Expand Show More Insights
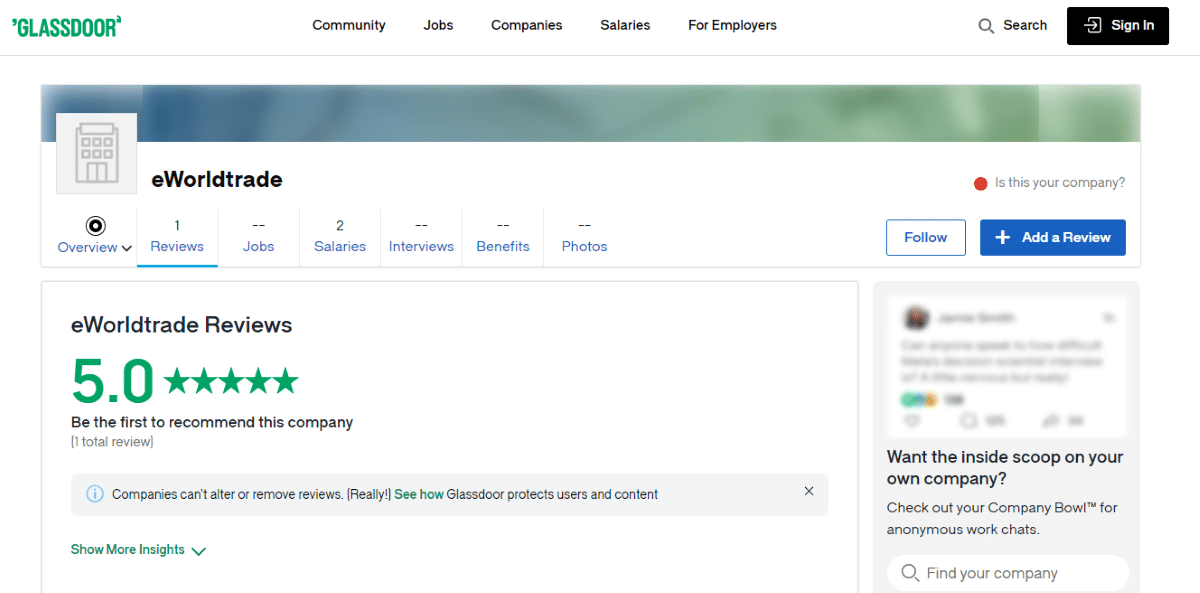 (x=138, y=550)
